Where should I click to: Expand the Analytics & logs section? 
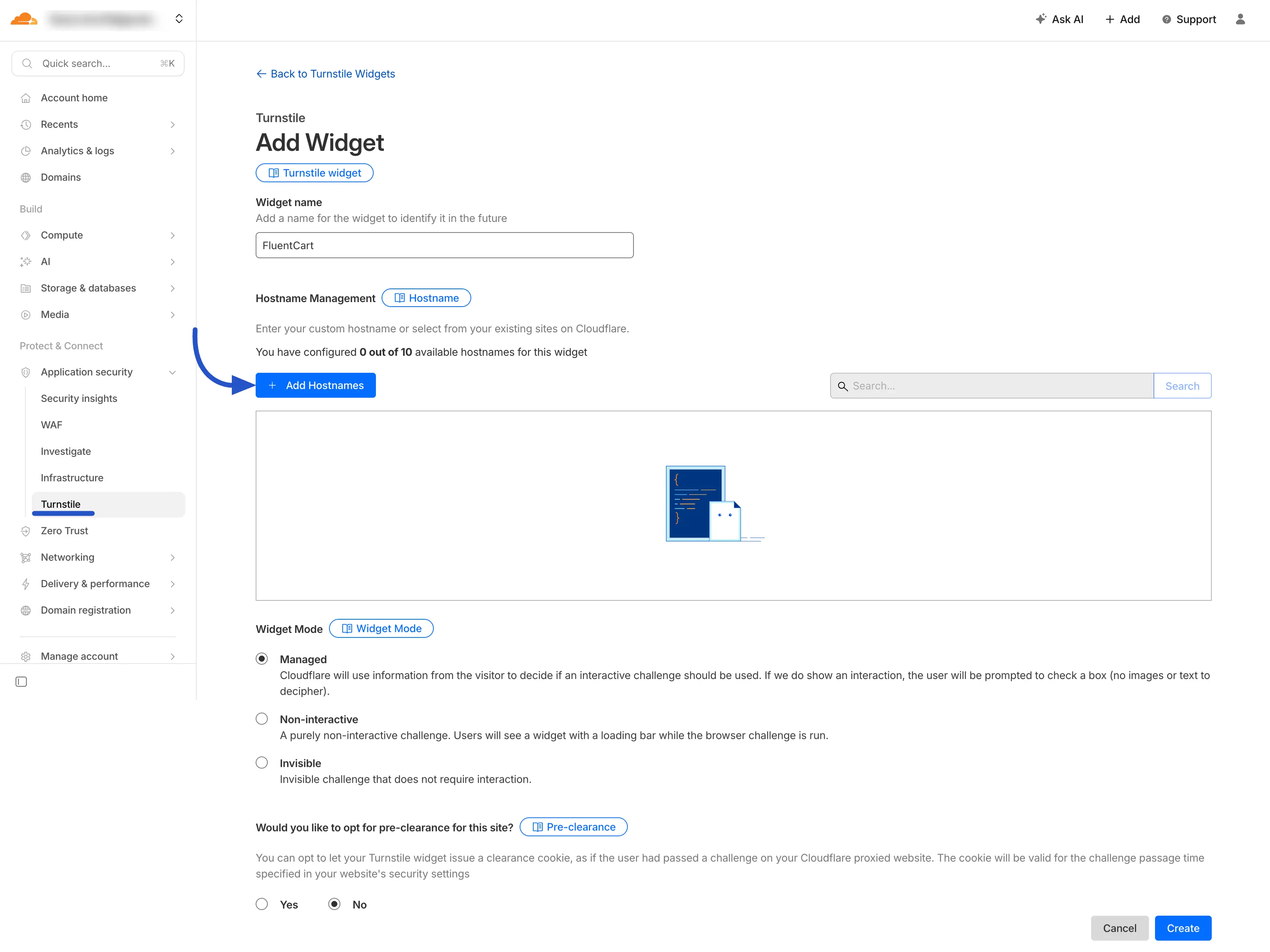point(172,151)
